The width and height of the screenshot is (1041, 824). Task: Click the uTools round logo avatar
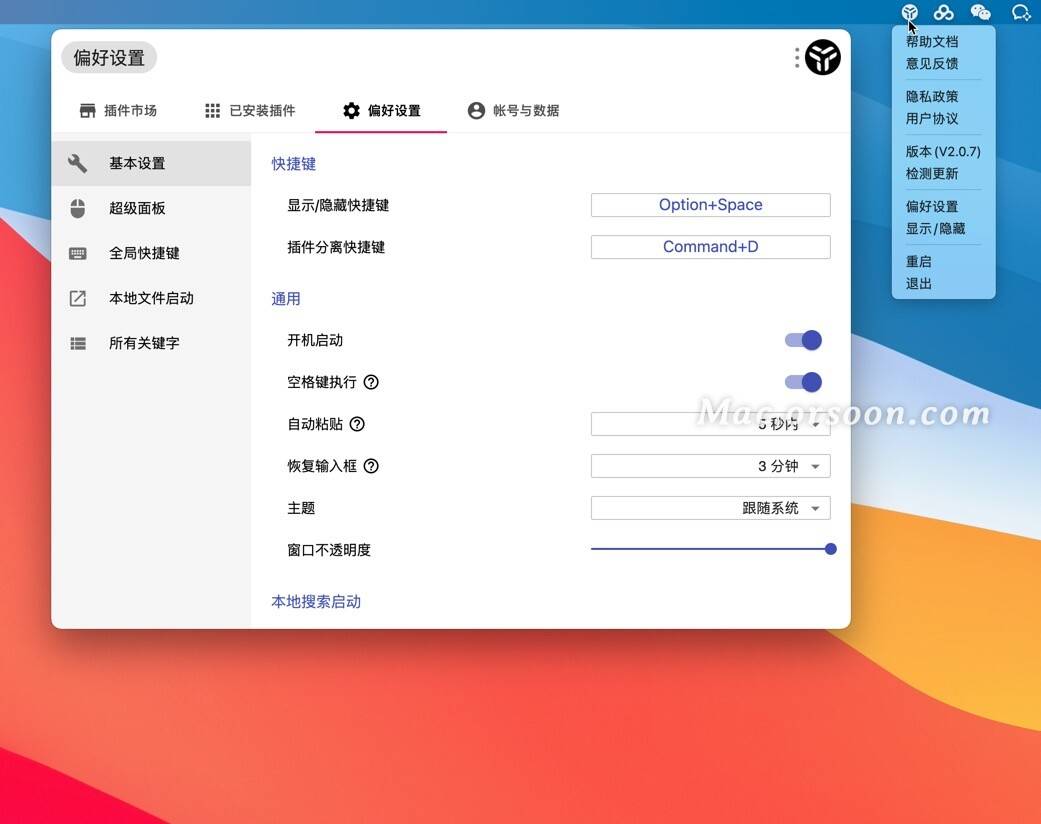click(823, 57)
